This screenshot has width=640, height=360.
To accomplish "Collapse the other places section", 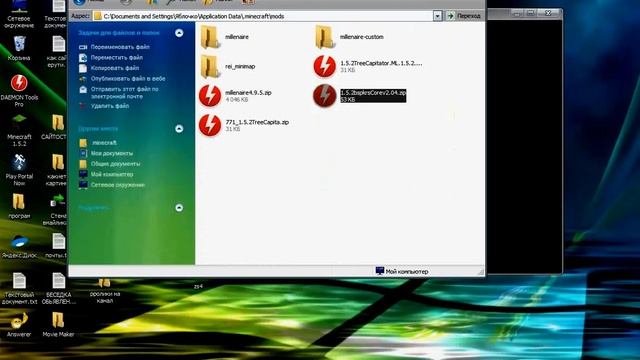I will coord(179,129).
